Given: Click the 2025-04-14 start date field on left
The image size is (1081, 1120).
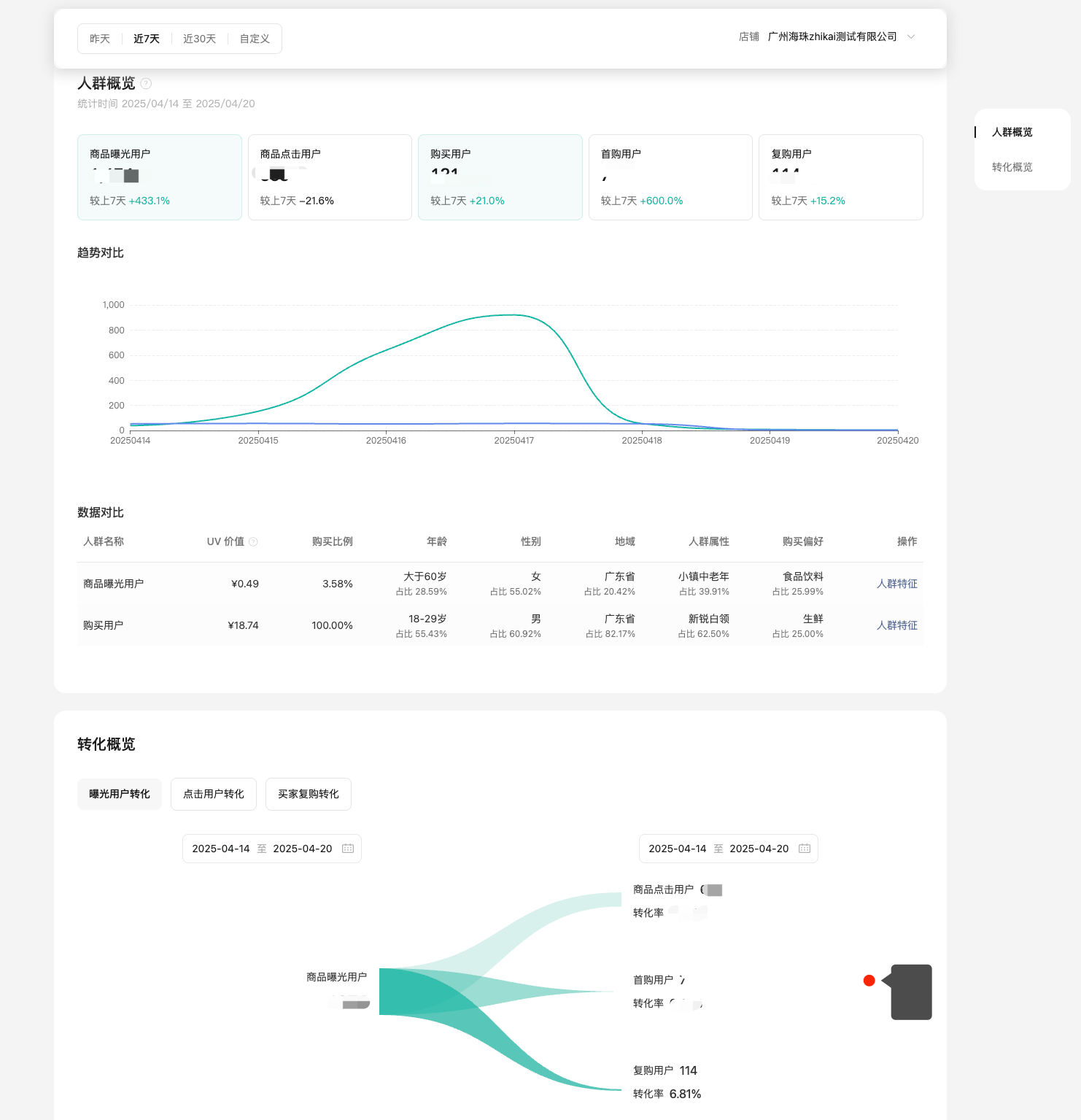Looking at the screenshot, I should [x=221, y=849].
